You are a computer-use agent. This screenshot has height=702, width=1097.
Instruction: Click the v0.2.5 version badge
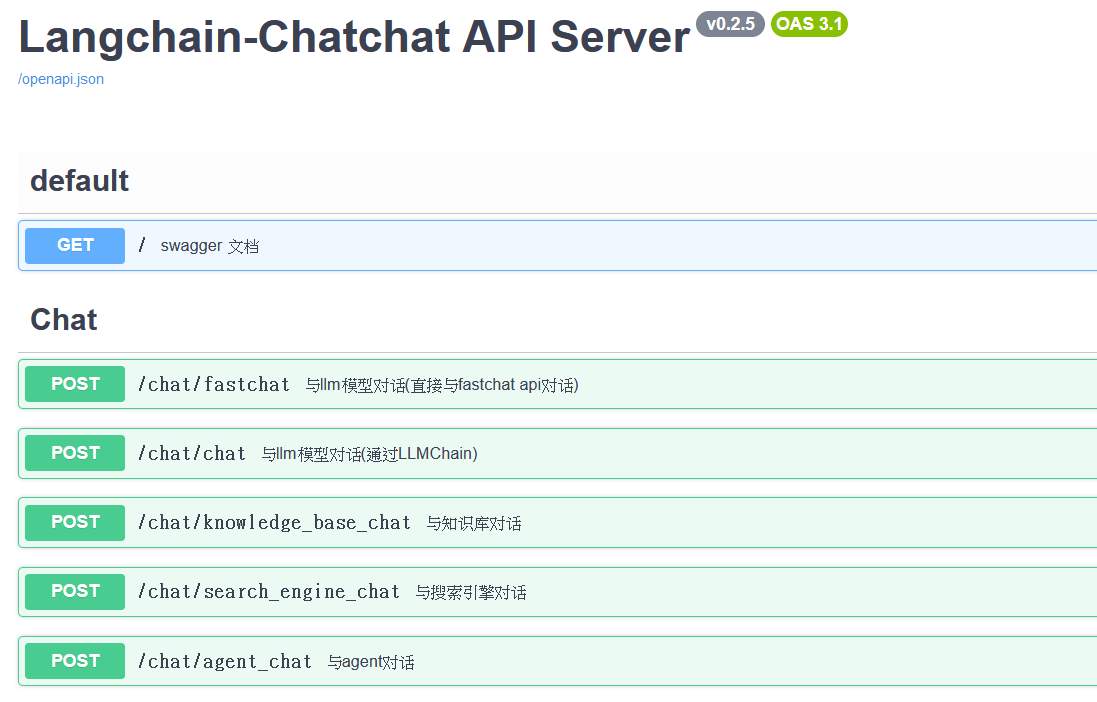tap(730, 24)
